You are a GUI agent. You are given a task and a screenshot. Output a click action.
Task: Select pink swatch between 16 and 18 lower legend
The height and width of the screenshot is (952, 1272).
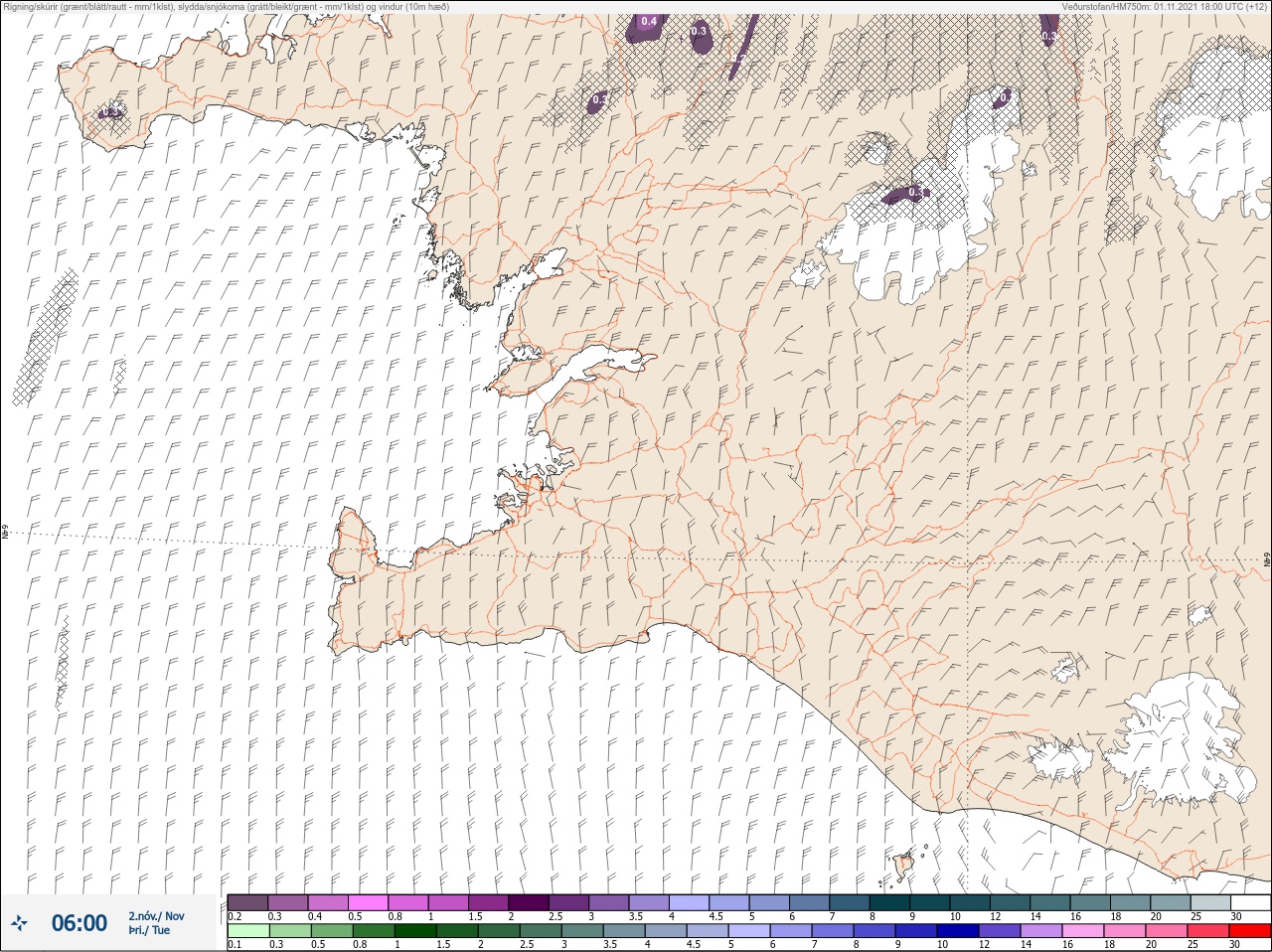click(1083, 931)
